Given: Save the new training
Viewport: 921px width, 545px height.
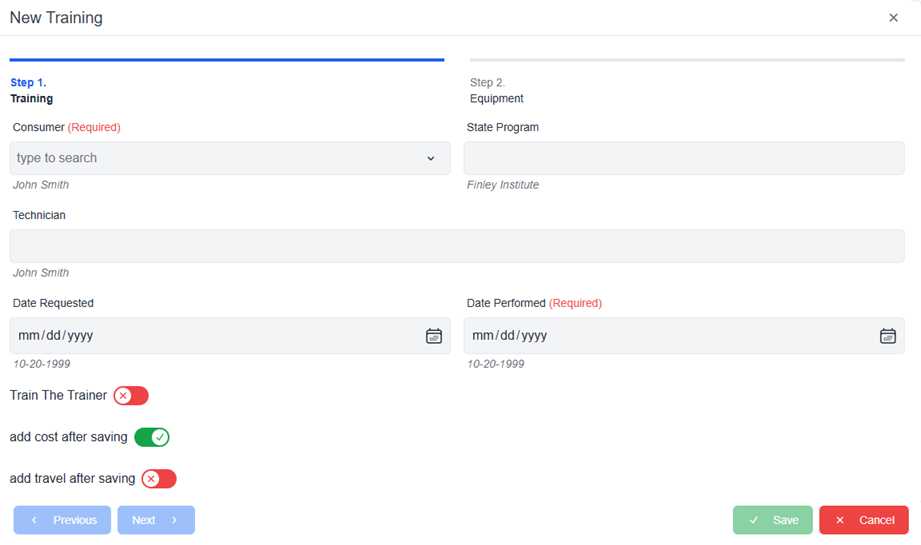Looking at the screenshot, I should [x=772, y=520].
